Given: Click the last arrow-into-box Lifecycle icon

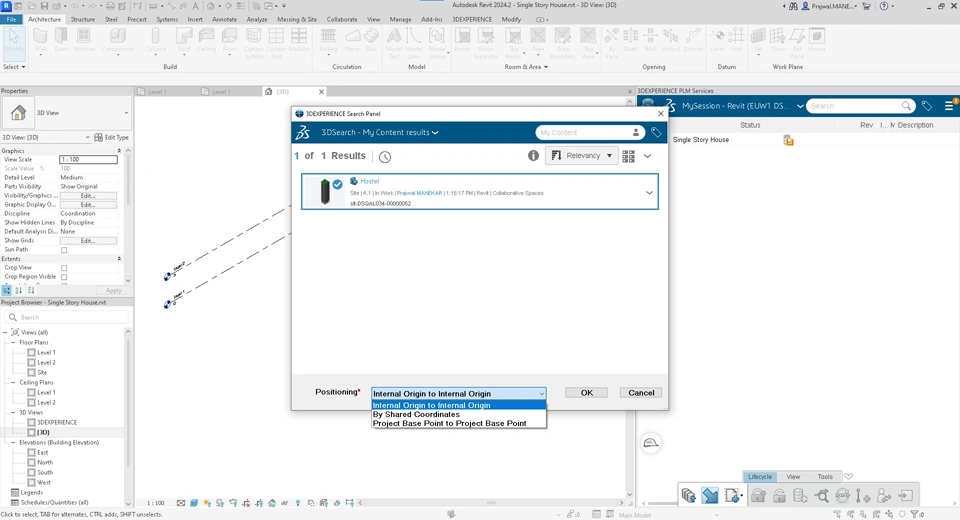Looking at the screenshot, I should tap(906, 495).
